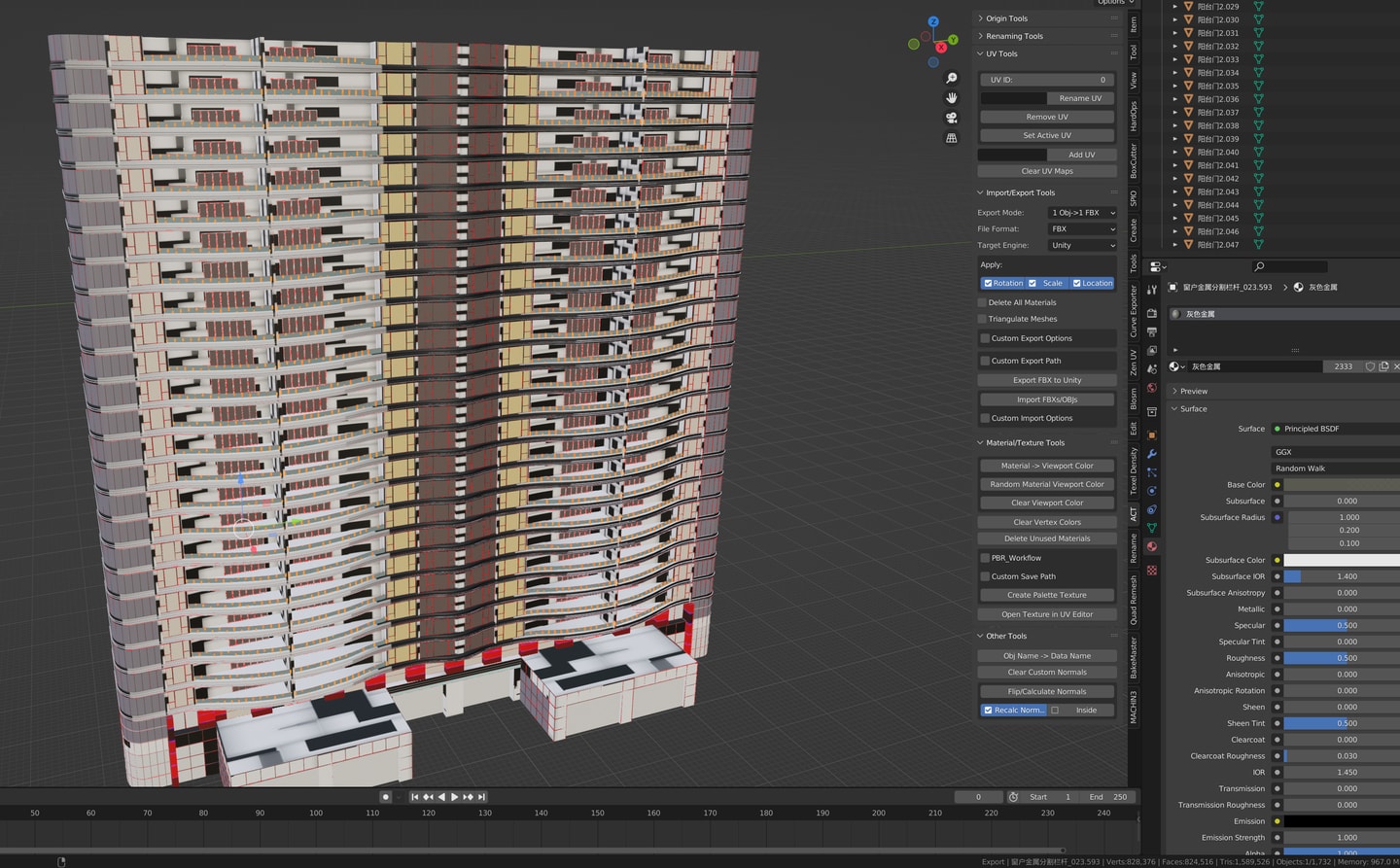1400x868 pixels.
Task: Duplicate material with the new copy icon
Action: click(1383, 366)
